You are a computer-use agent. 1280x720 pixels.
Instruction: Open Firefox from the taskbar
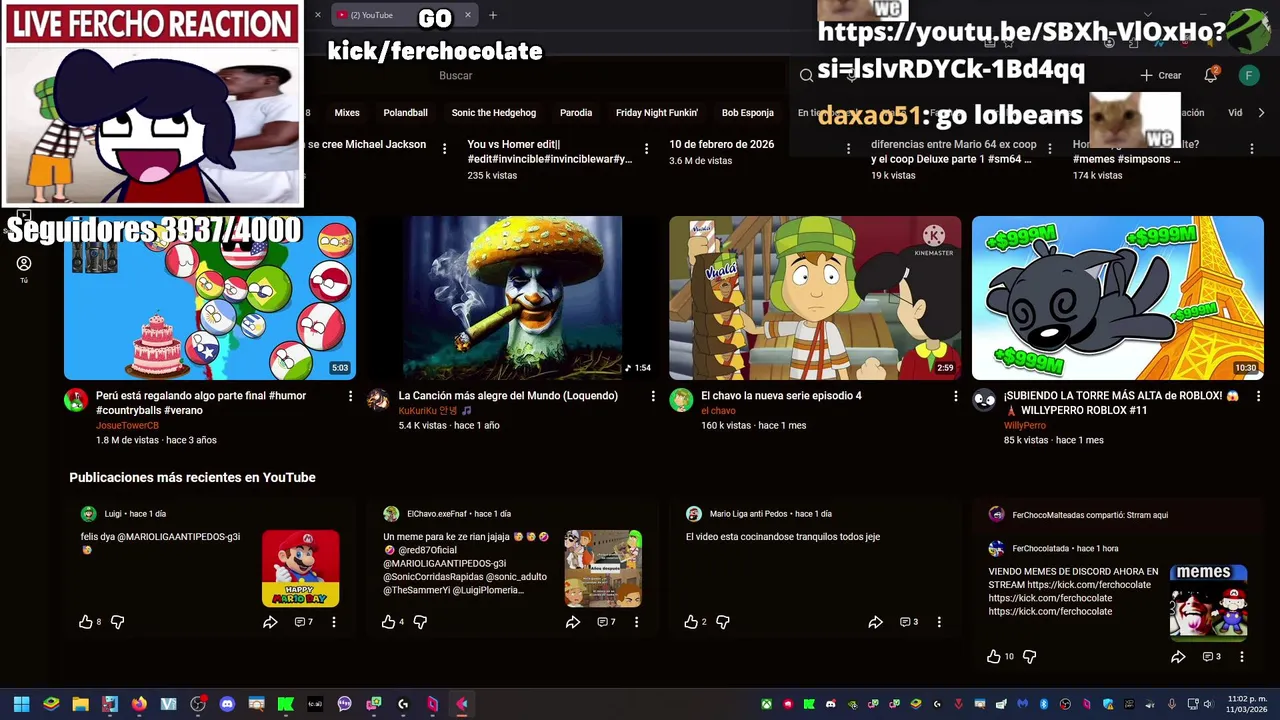pos(139,704)
